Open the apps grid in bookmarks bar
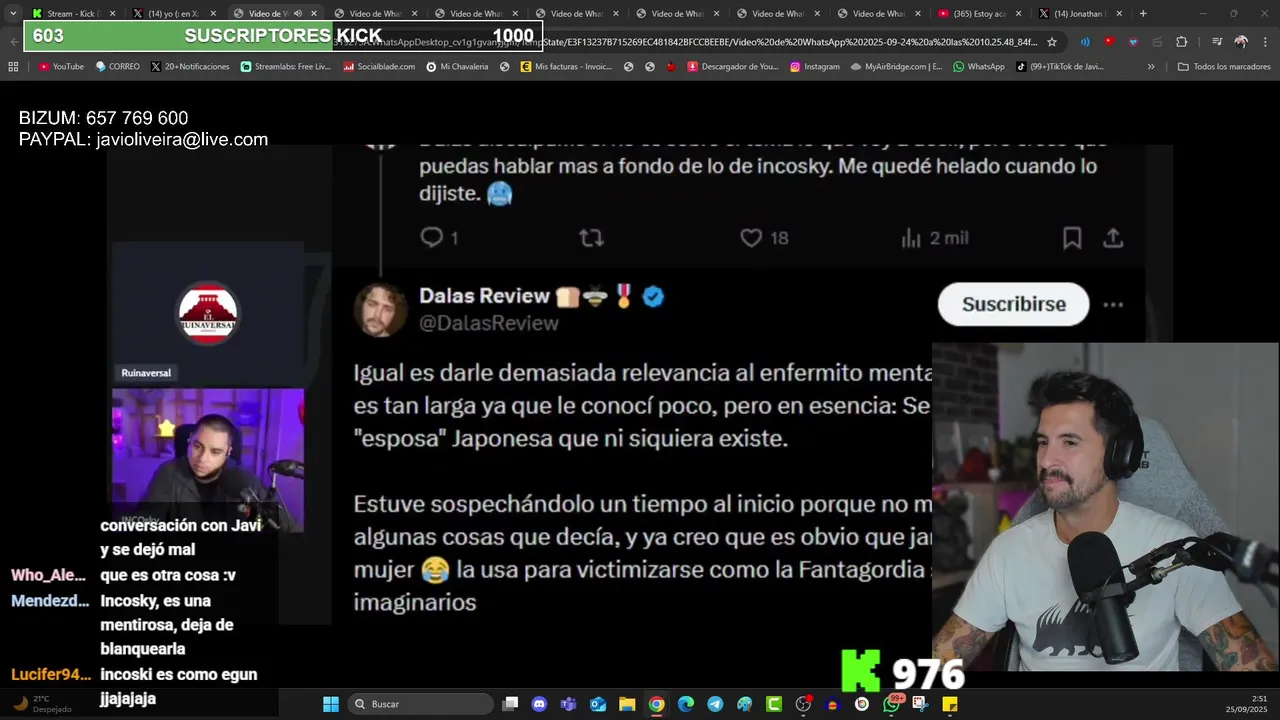 point(13,67)
